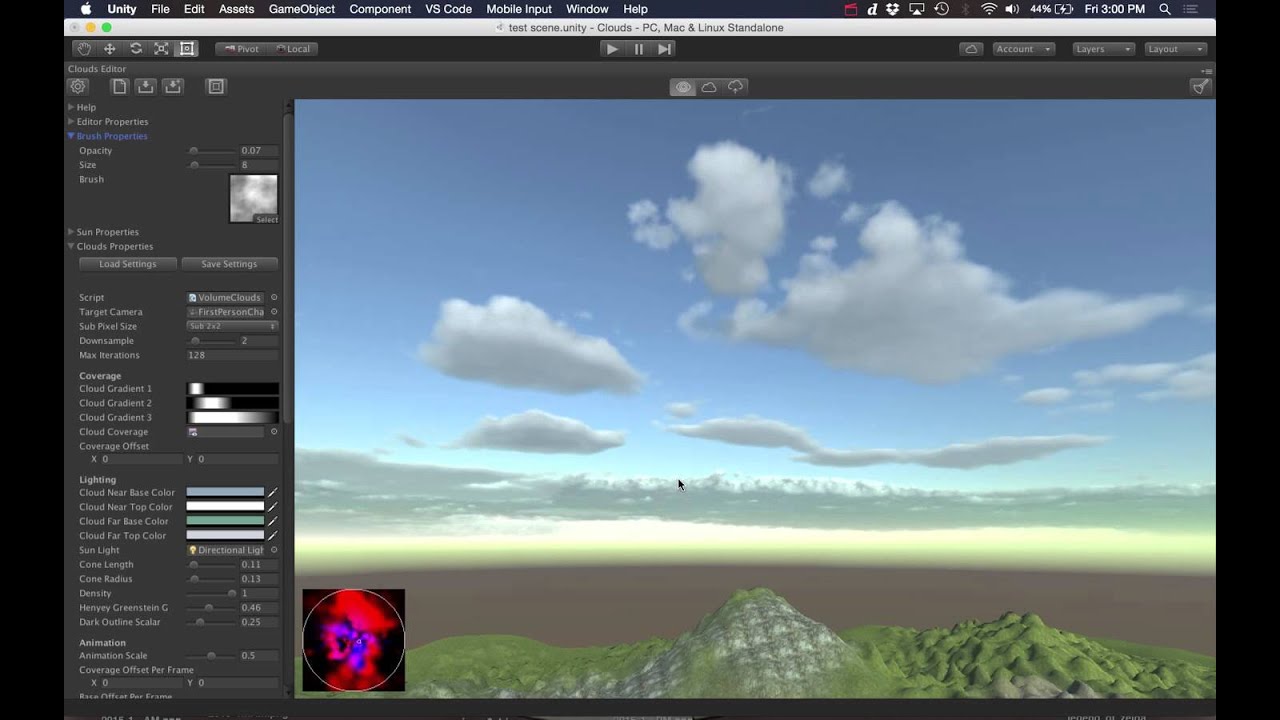Viewport: 1280px width, 720px height.
Task: Pause the game playback
Action: [639, 49]
